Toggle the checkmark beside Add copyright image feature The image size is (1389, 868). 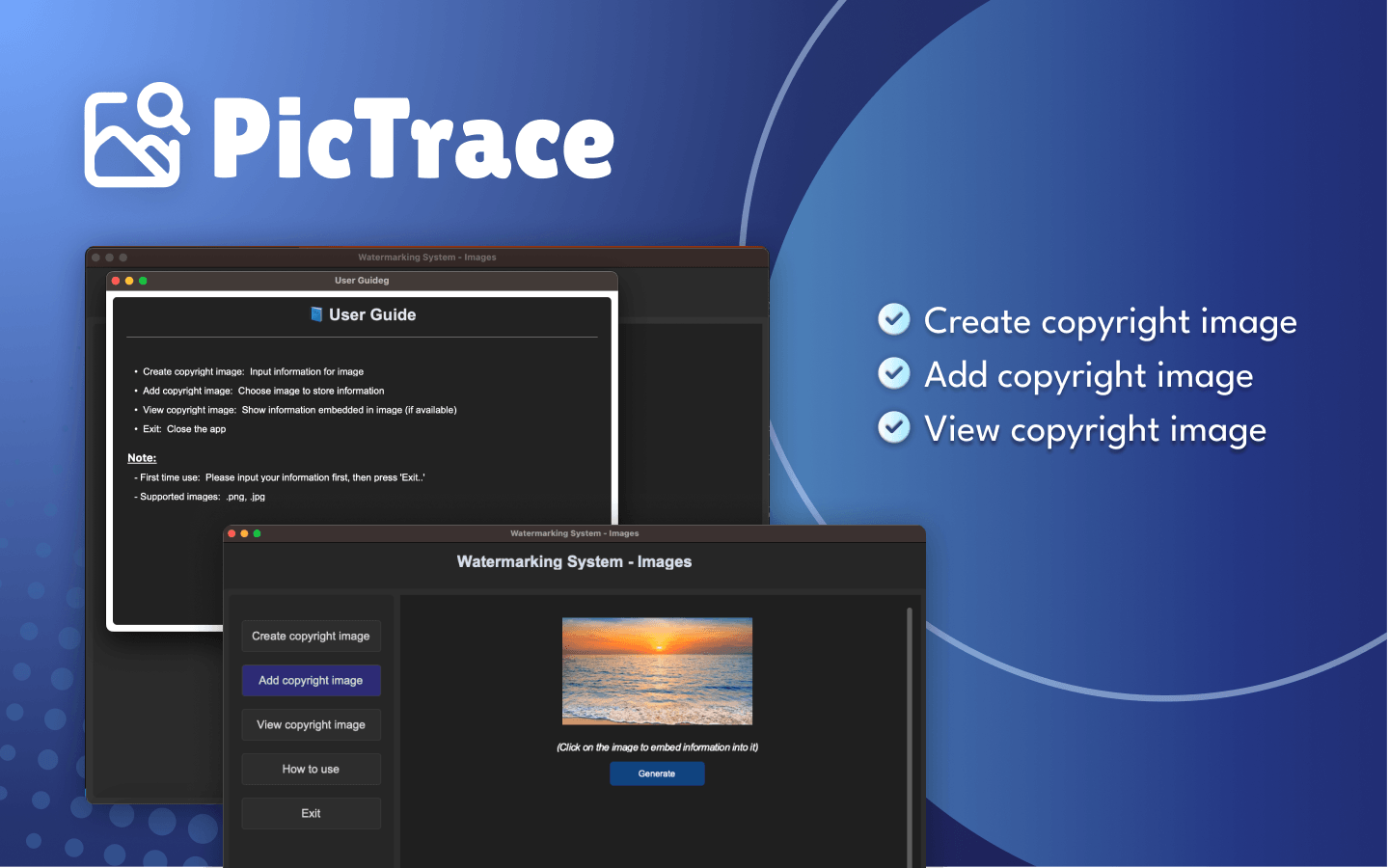click(894, 373)
